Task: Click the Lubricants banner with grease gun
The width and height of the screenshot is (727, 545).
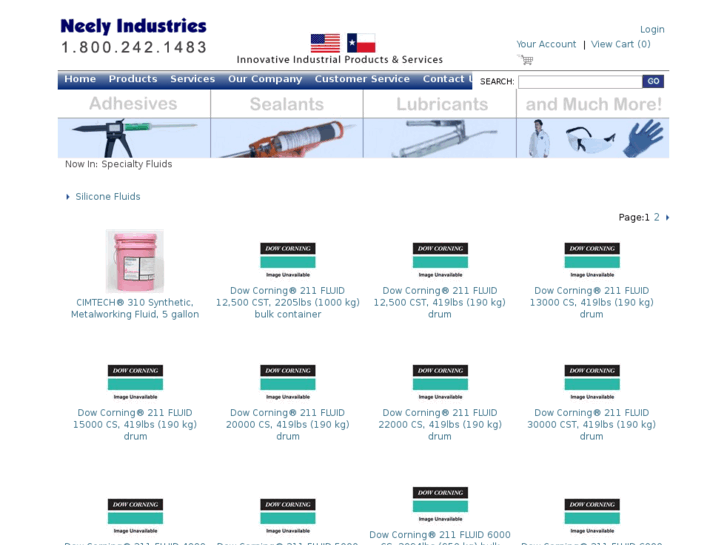Action: click(440, 124)
